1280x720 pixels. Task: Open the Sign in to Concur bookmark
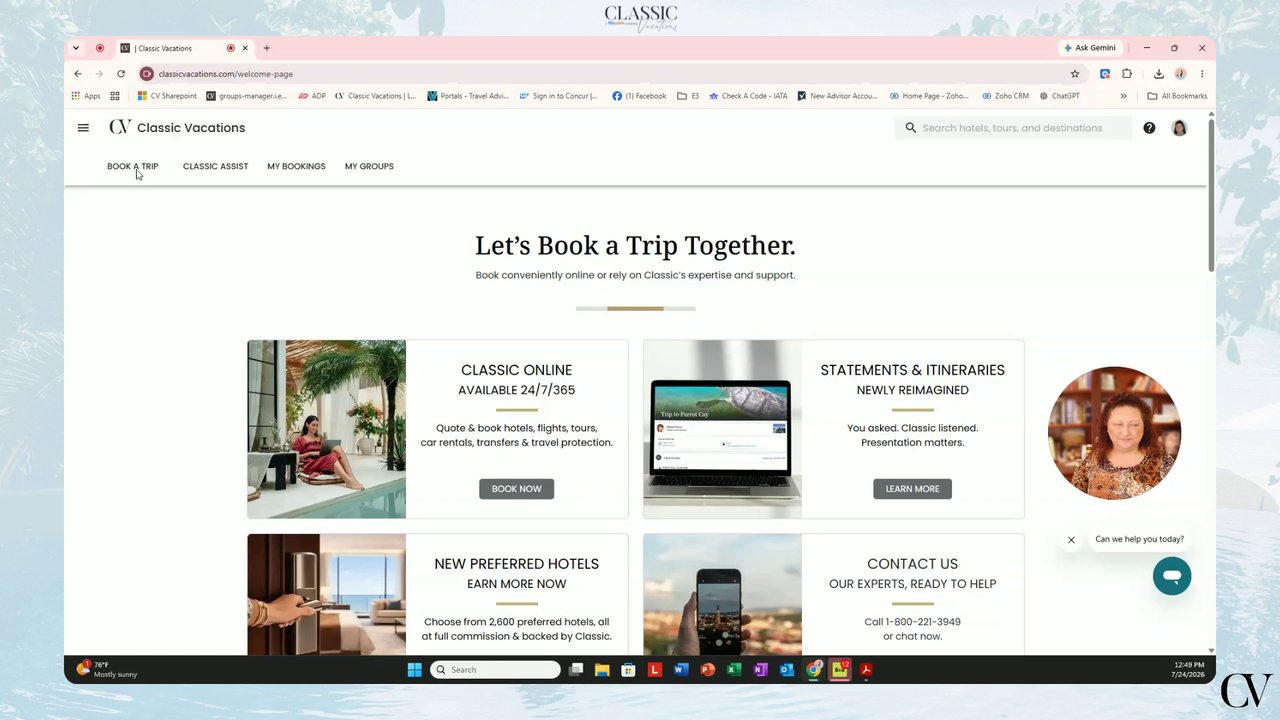point(558,96)
